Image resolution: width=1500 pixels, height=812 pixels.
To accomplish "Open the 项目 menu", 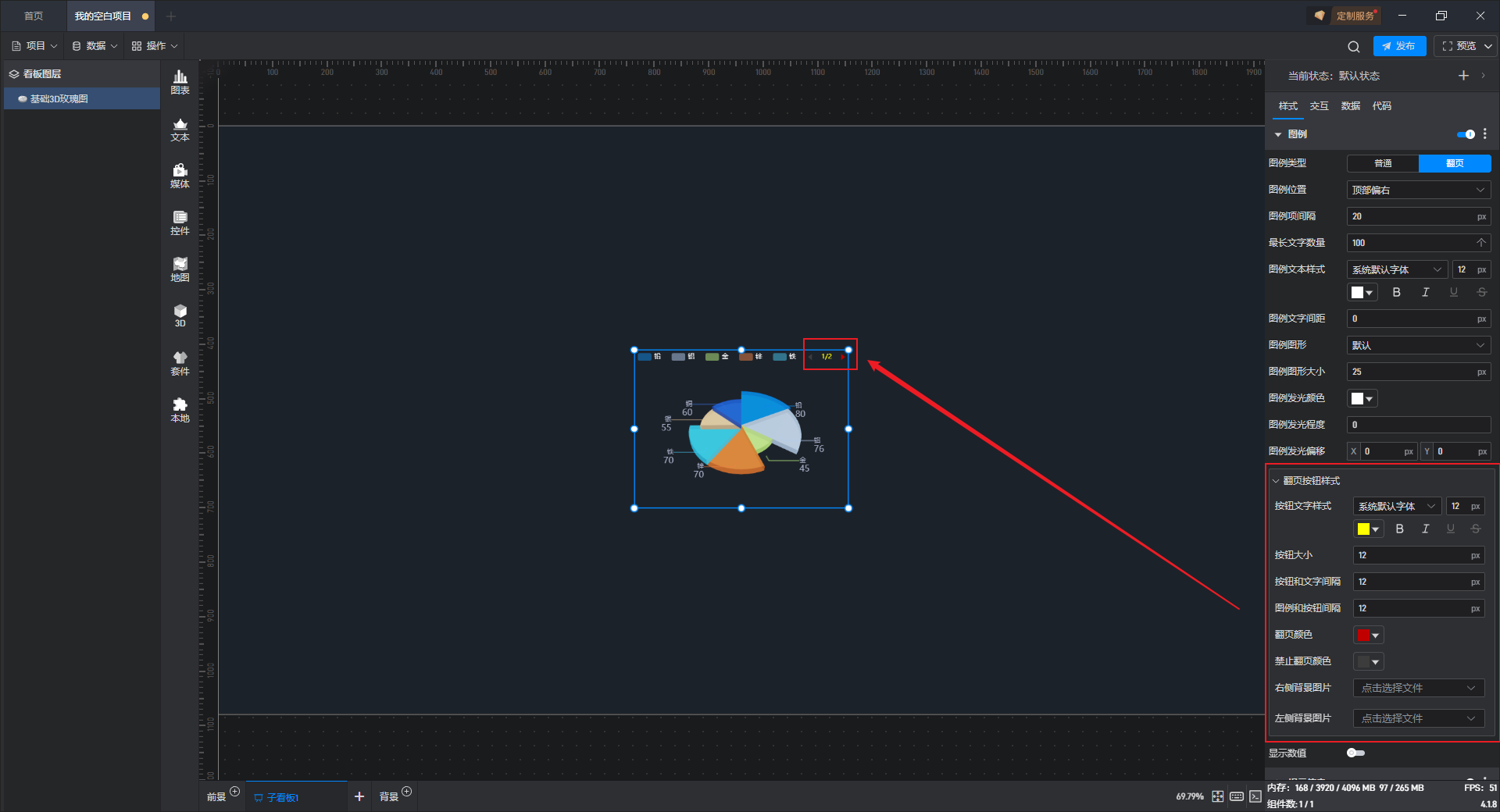I will point(34,46).
